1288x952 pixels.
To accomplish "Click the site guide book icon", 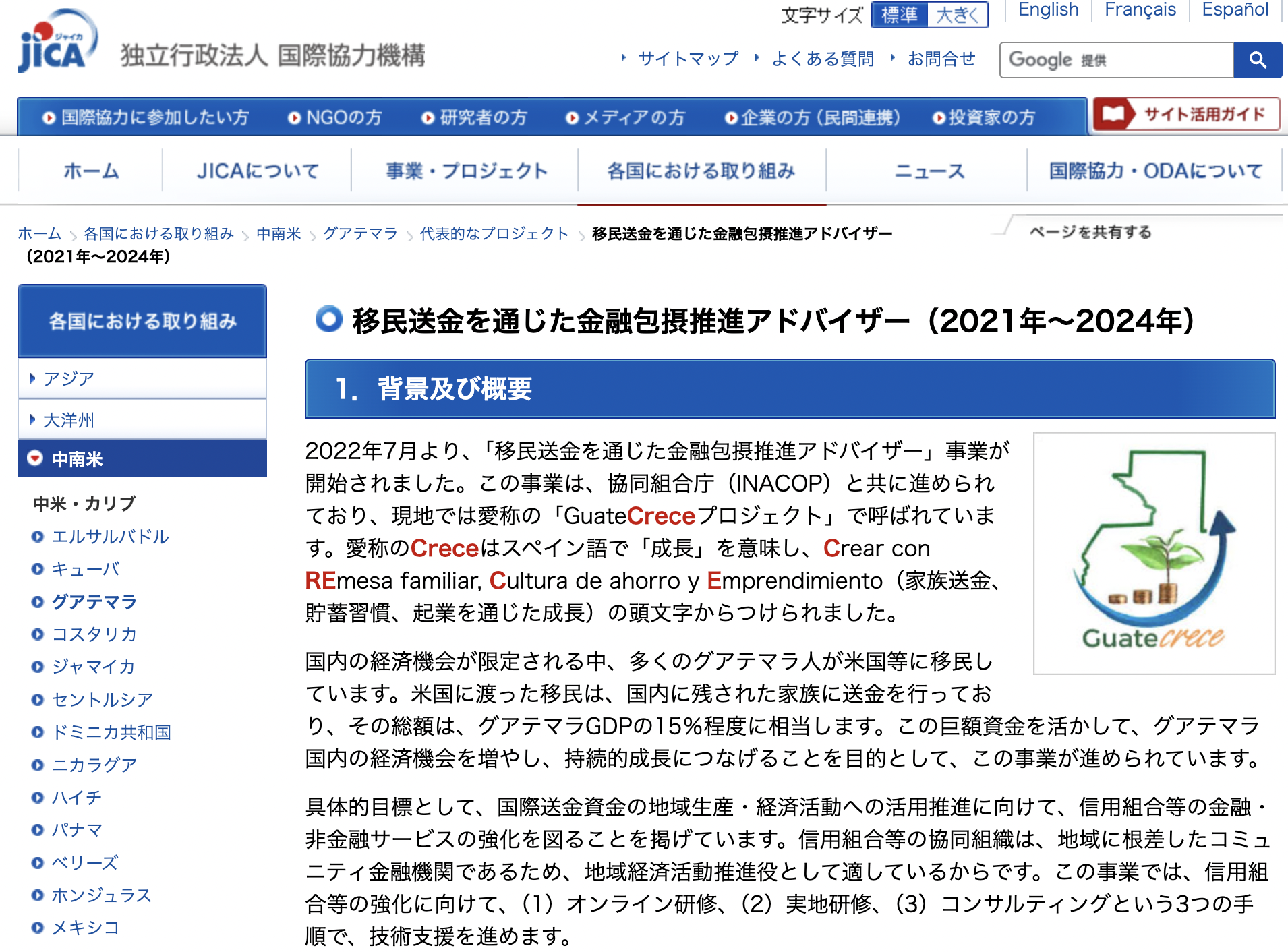I will point(1114,114).
